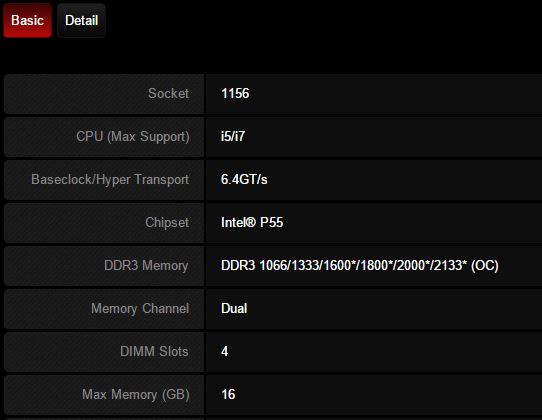The image size is (542, 420).
Task: Click the (OC) text in memory row
Action: (485, 265)
